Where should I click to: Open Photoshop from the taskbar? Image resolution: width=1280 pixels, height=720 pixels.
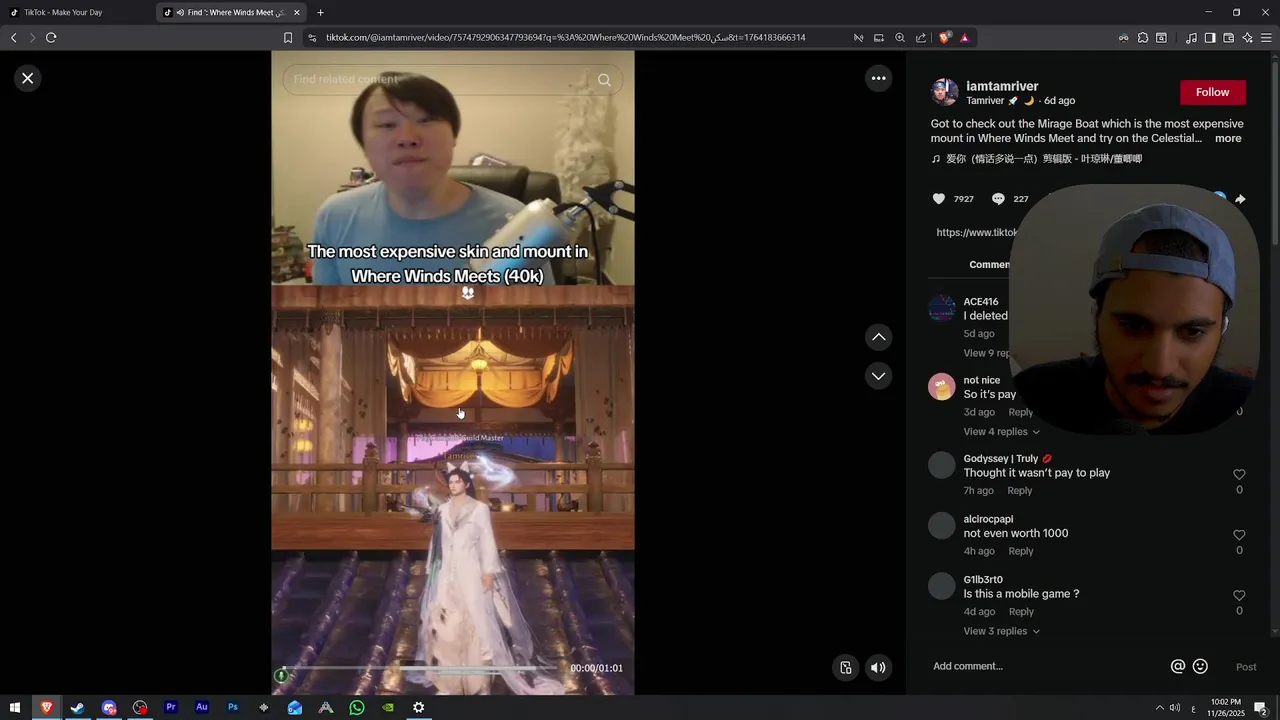click(x=233, y=707)
